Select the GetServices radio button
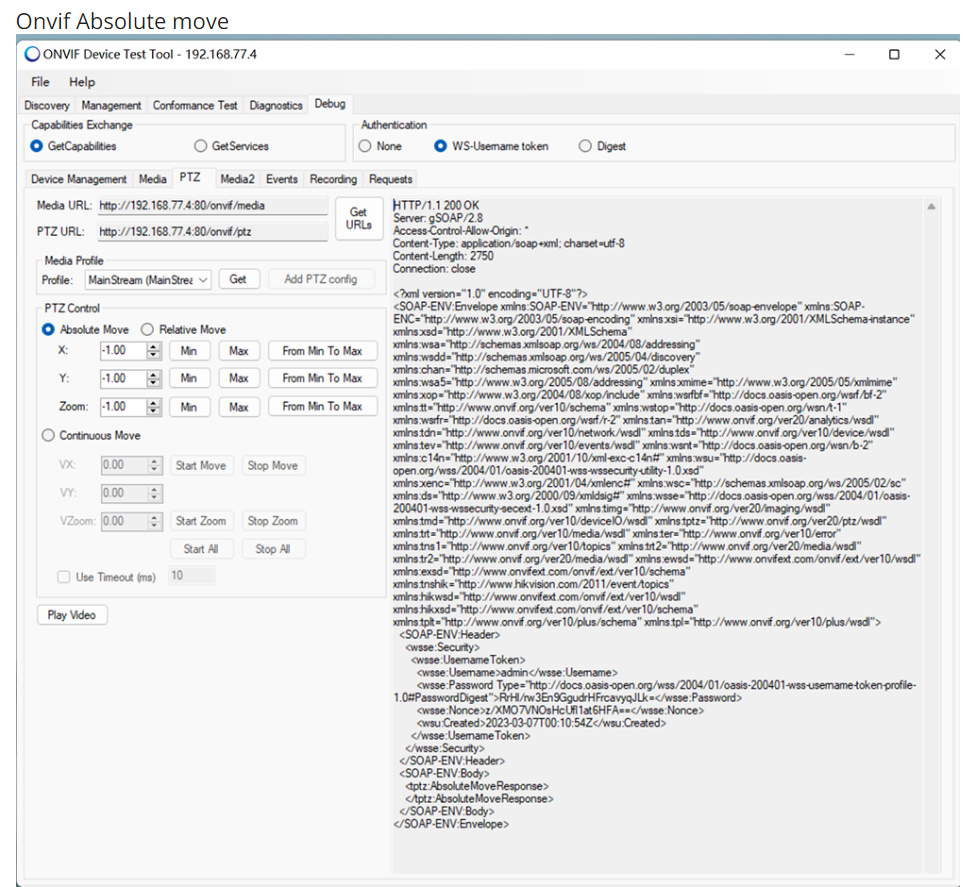The image size is (970, 887). [201, 146]
